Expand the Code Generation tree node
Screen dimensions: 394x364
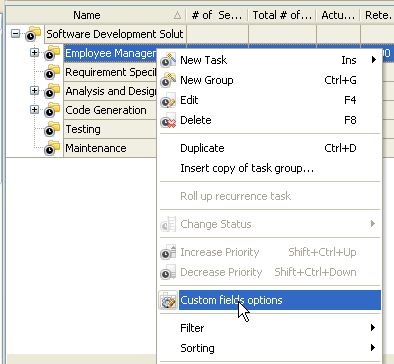click(34, 109)
